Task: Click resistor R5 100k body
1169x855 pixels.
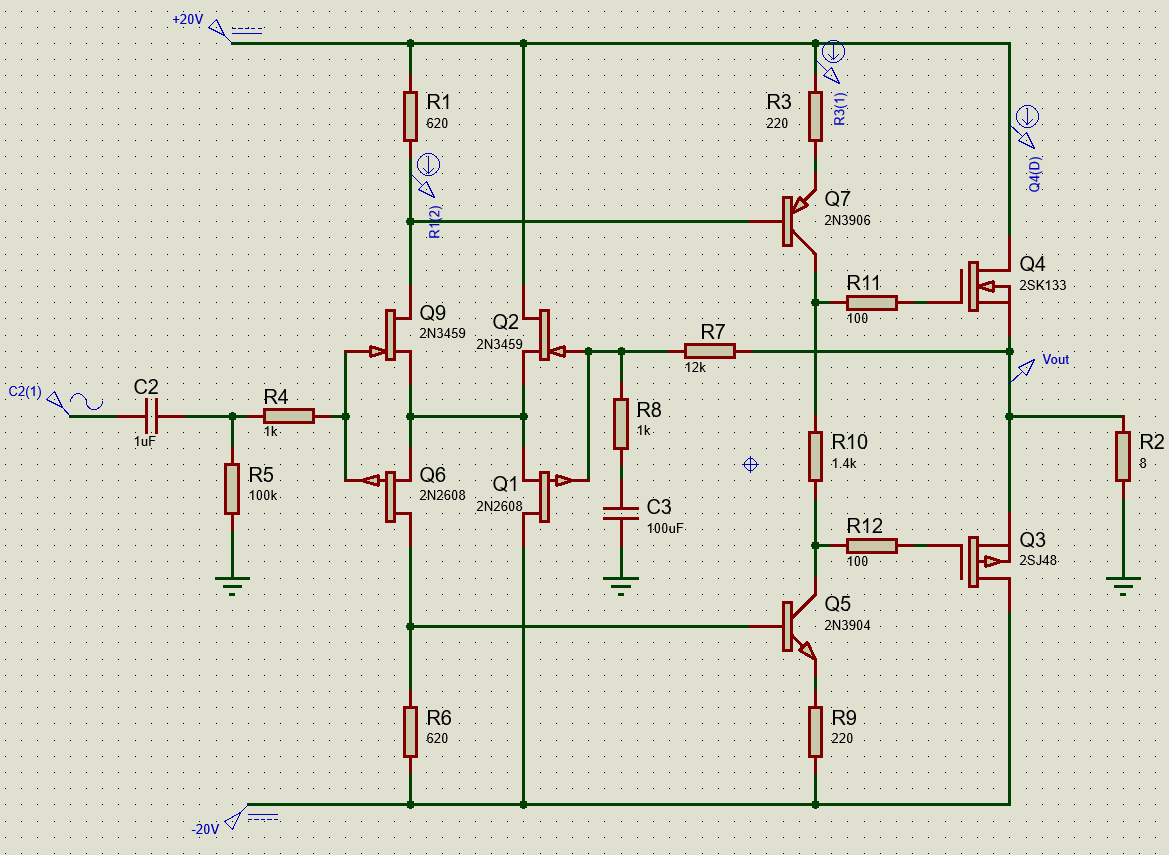Action: pyautogui.click(x=232, y=488)
